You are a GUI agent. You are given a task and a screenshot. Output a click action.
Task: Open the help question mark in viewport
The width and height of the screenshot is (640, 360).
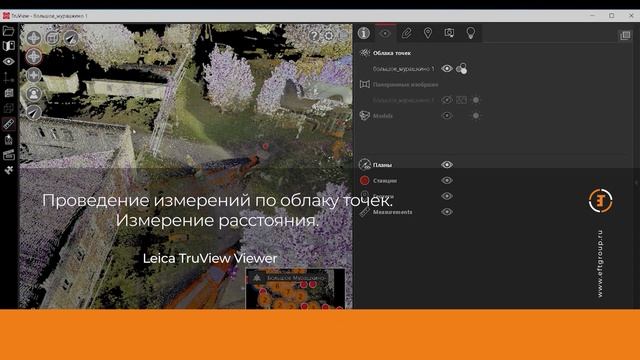314,36
